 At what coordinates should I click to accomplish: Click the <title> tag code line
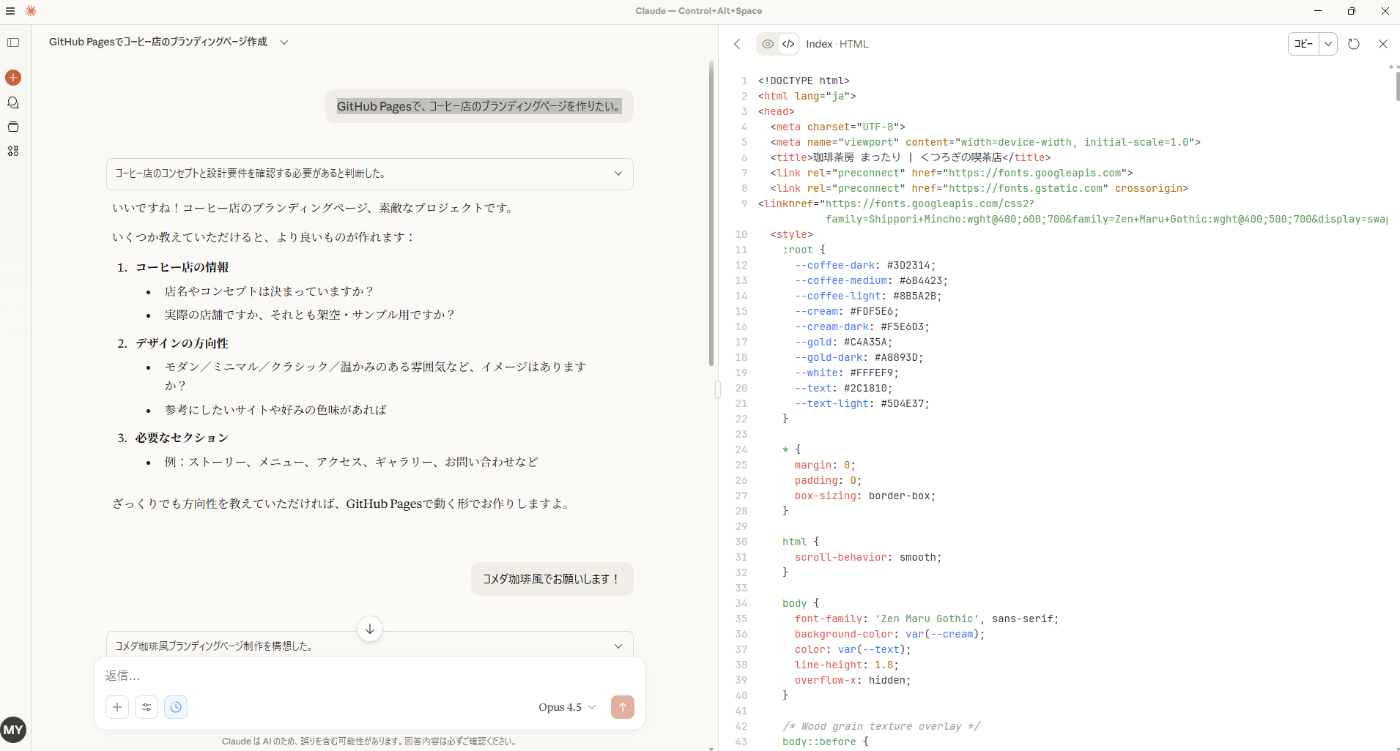tap(910, 157)
